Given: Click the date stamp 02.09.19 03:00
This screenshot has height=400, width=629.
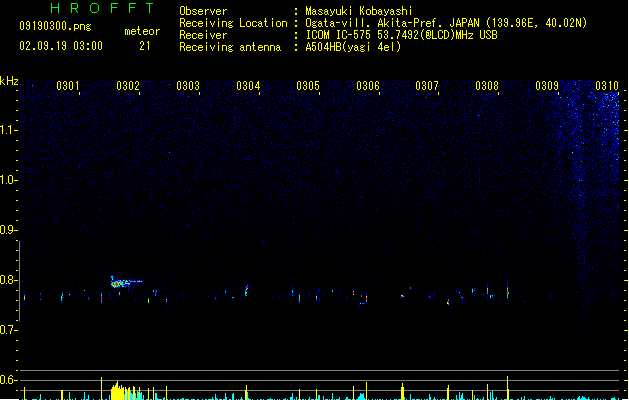Looking at the screenshot, I should pos(61,46).
